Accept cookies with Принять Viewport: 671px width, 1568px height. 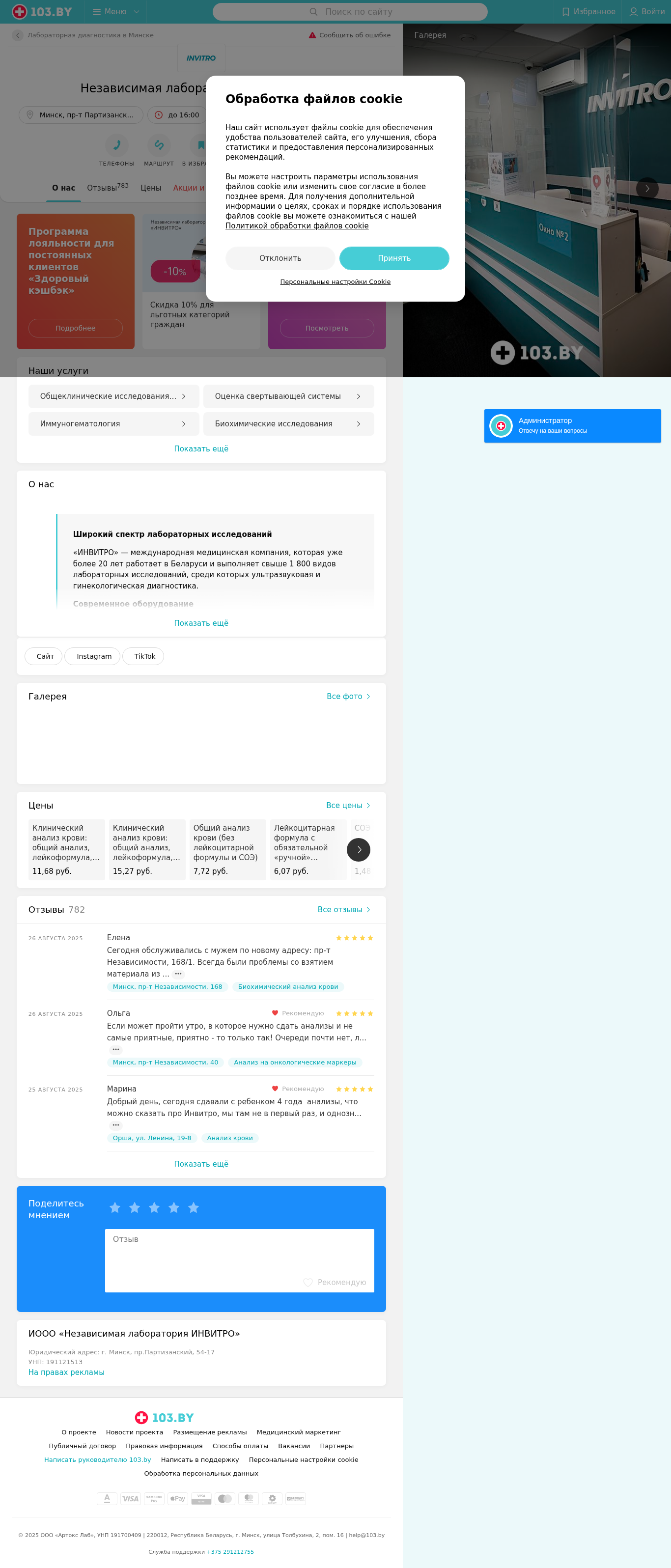394,258
